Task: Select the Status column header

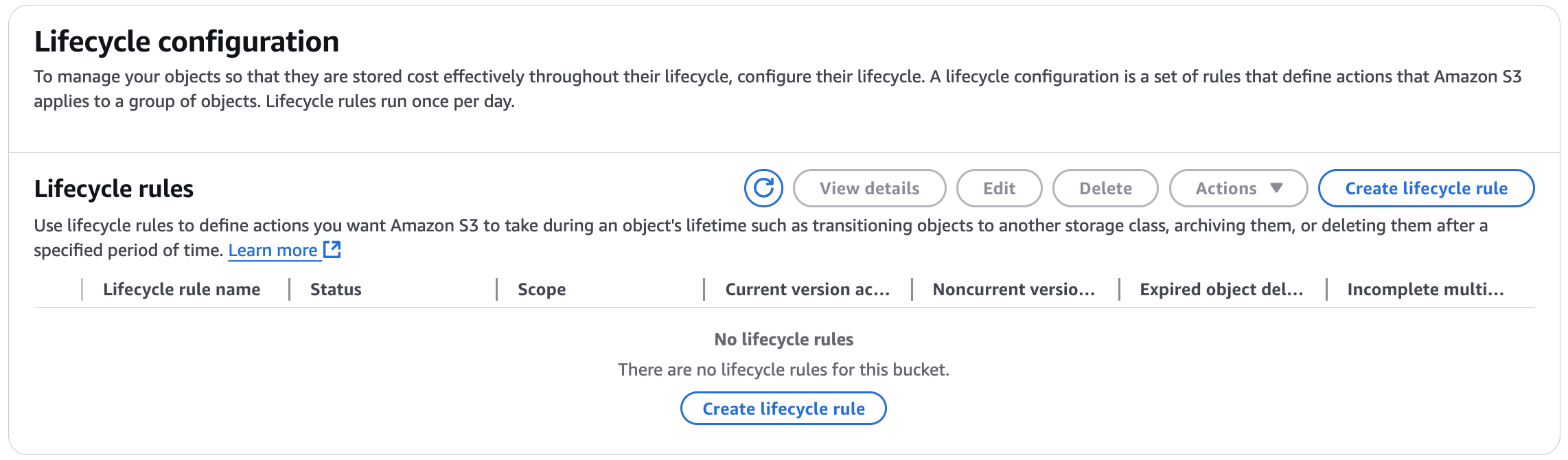Action: point(336,290)
